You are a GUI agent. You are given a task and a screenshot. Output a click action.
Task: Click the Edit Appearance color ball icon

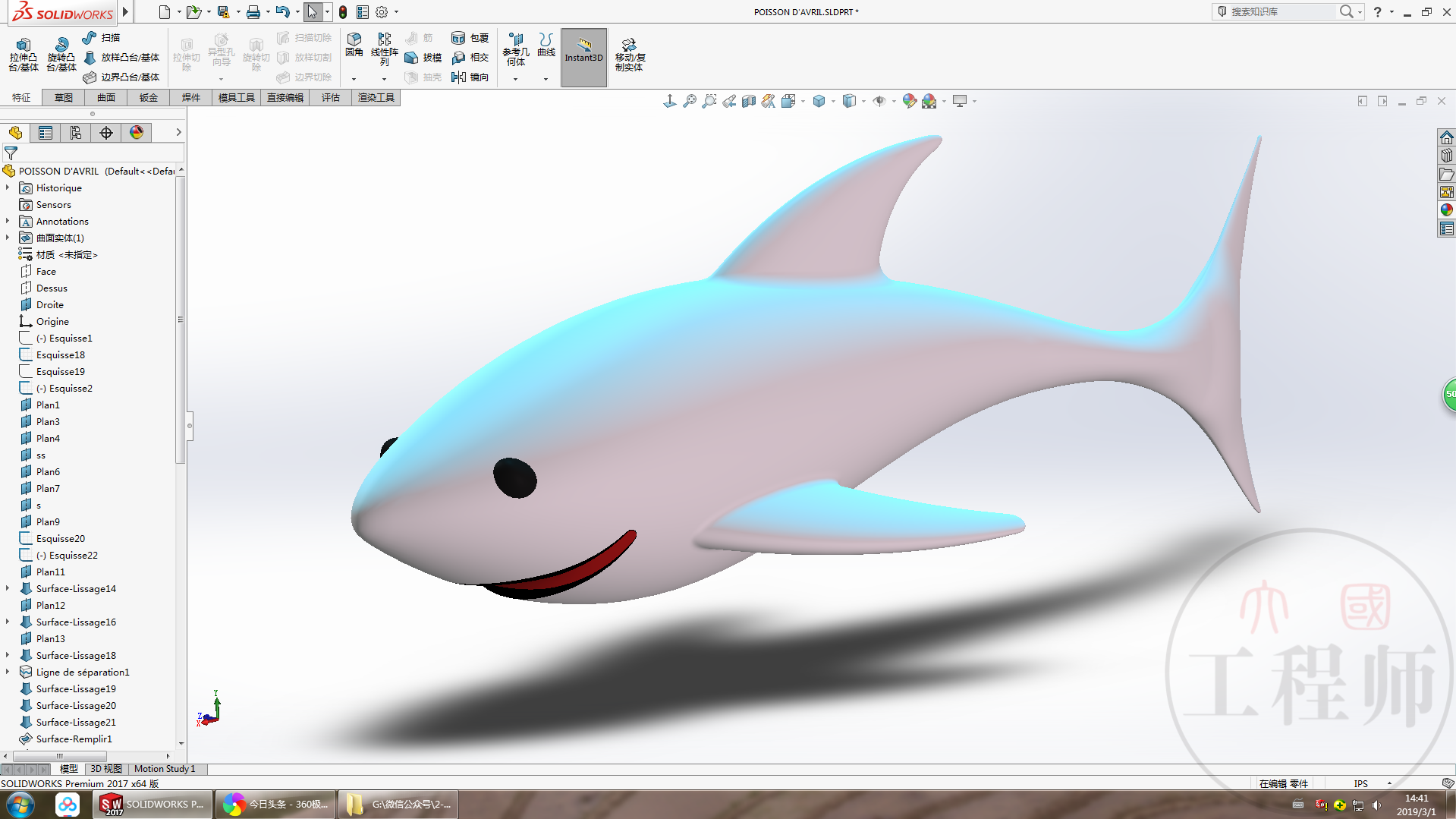click(x=909, y=101)
